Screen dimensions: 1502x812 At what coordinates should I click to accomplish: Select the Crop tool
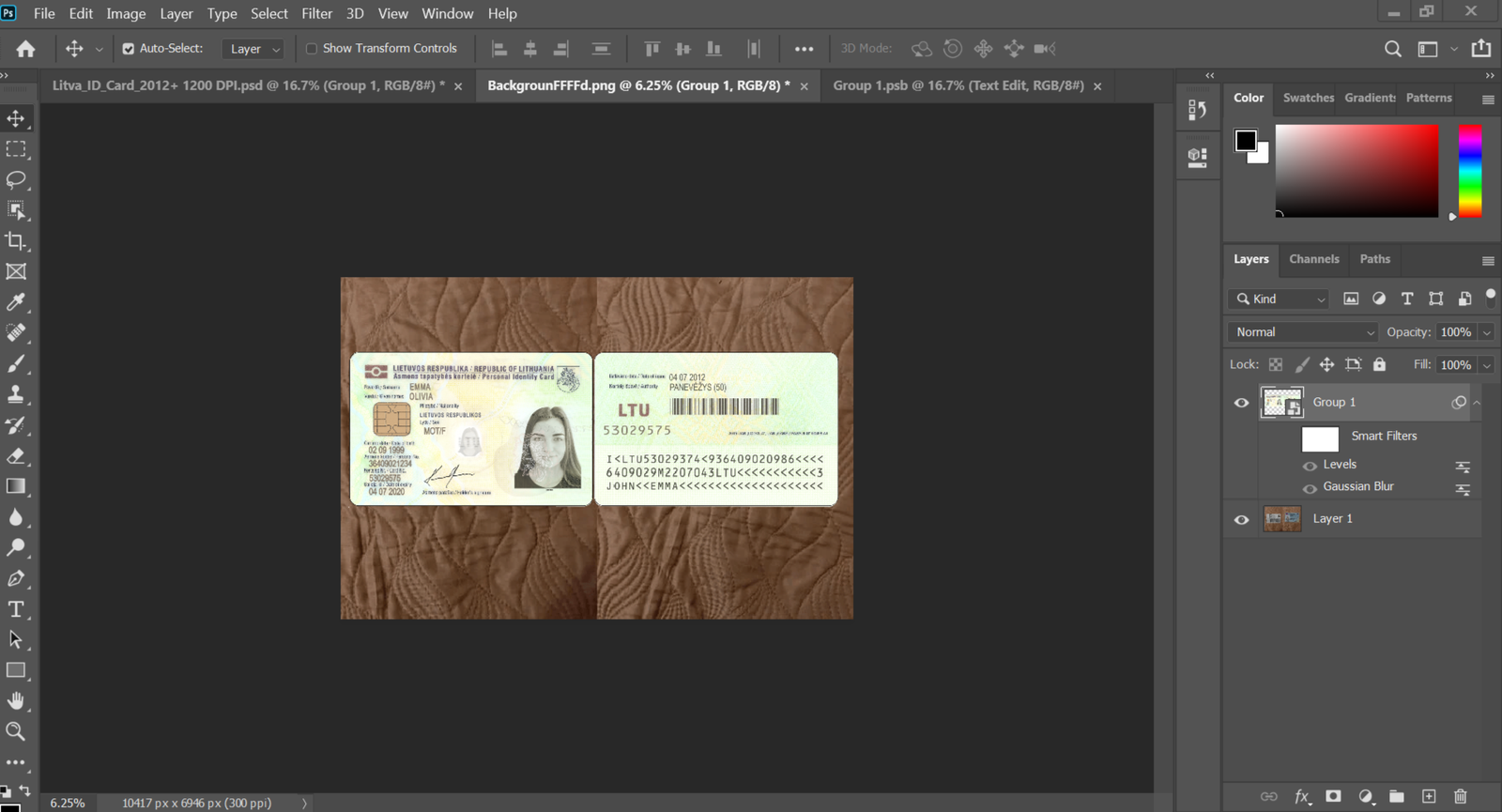tap(16, 241)
